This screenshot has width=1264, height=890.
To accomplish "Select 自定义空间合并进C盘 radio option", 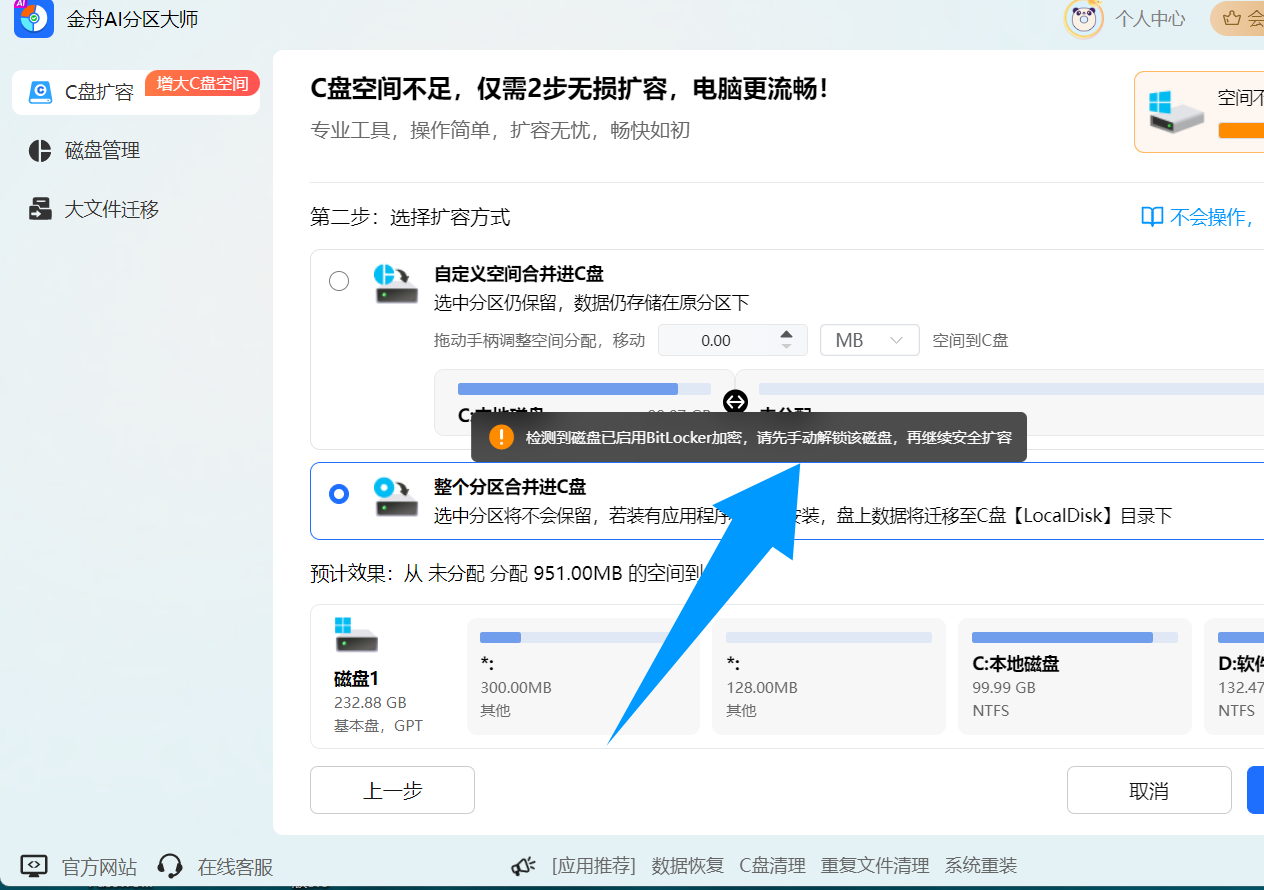I will coord(339,281).
